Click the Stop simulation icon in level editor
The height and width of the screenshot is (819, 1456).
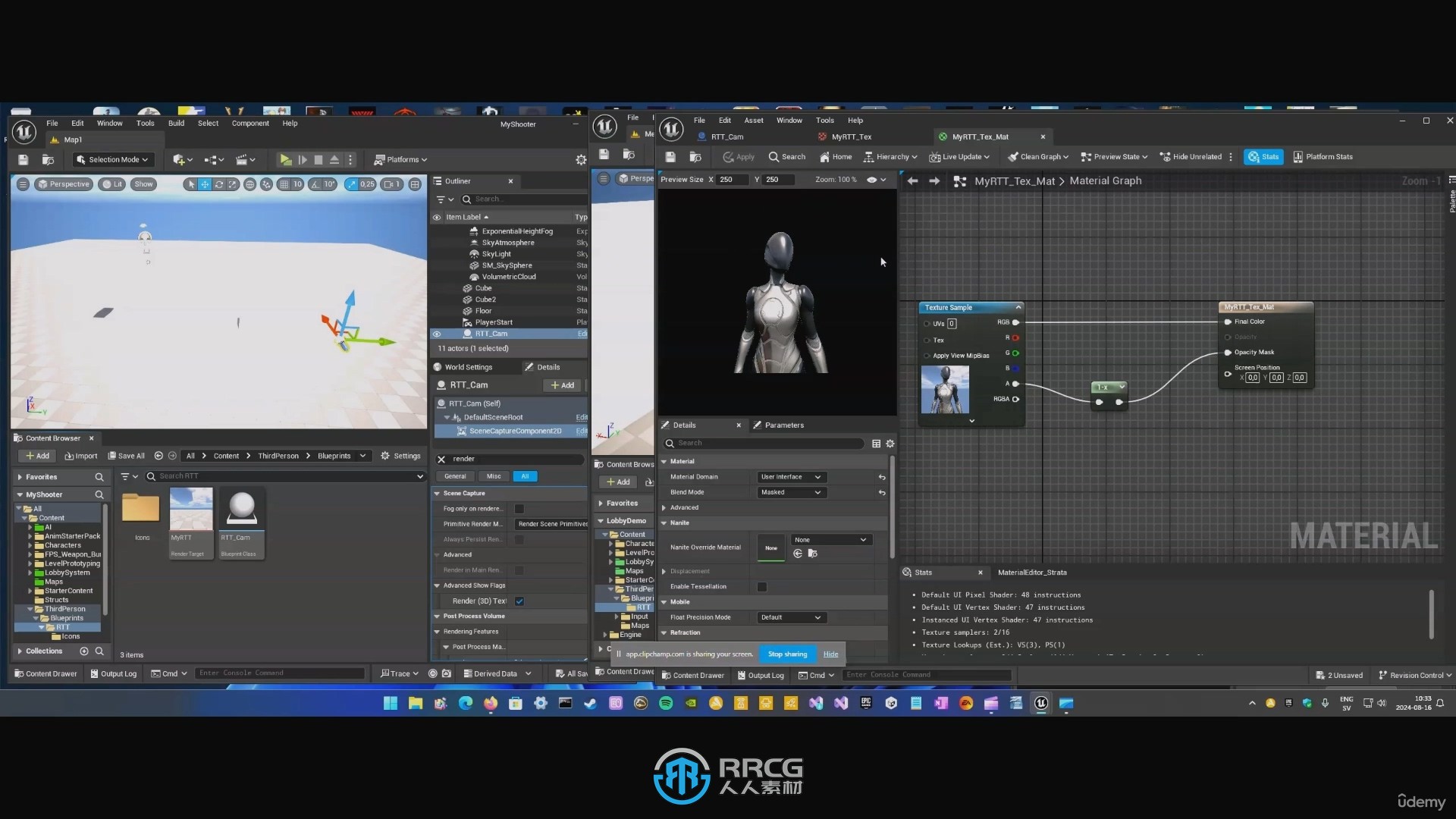point(318,160)
